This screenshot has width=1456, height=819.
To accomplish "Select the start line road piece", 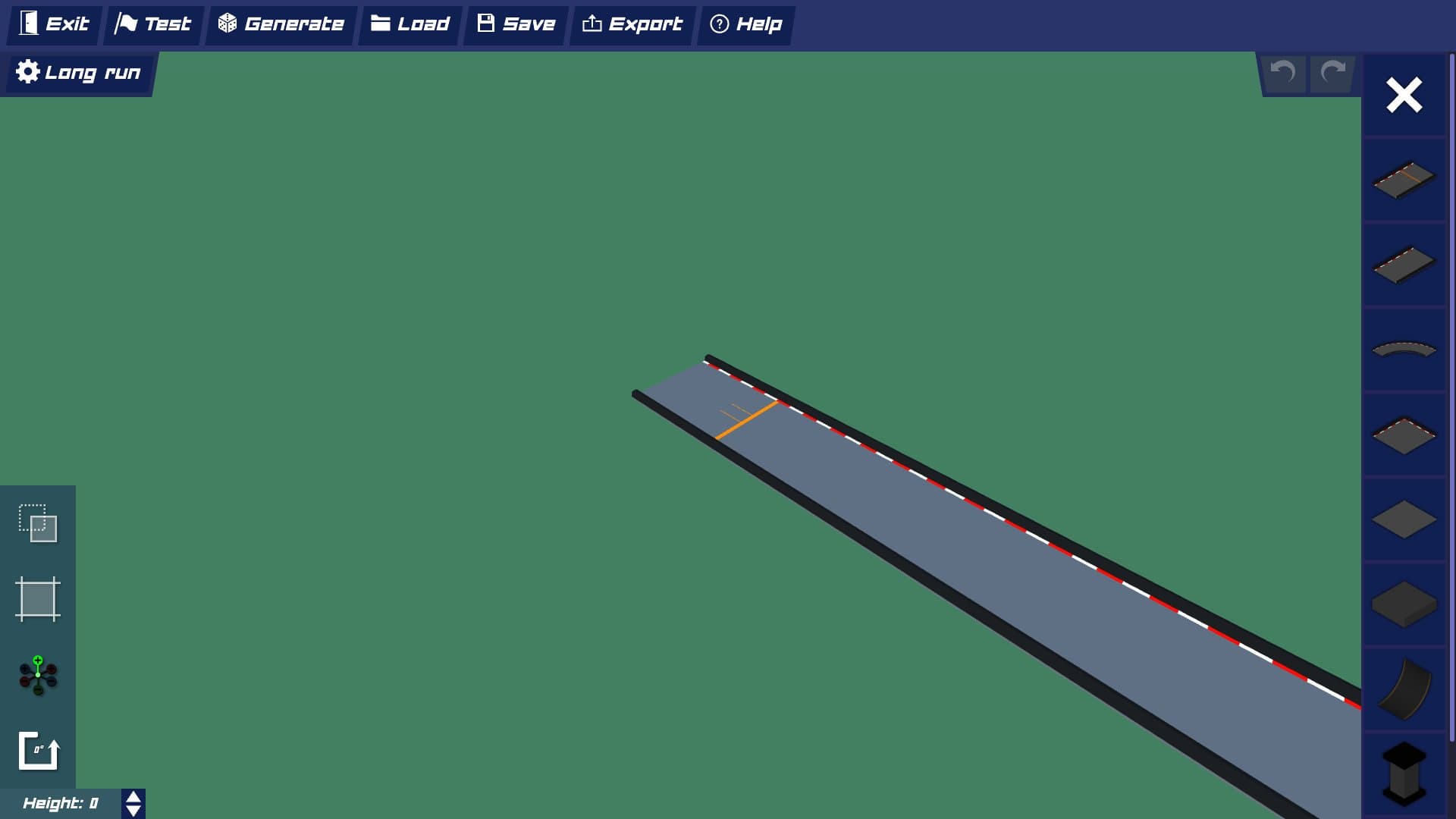I will click(x=1404, y=180).
